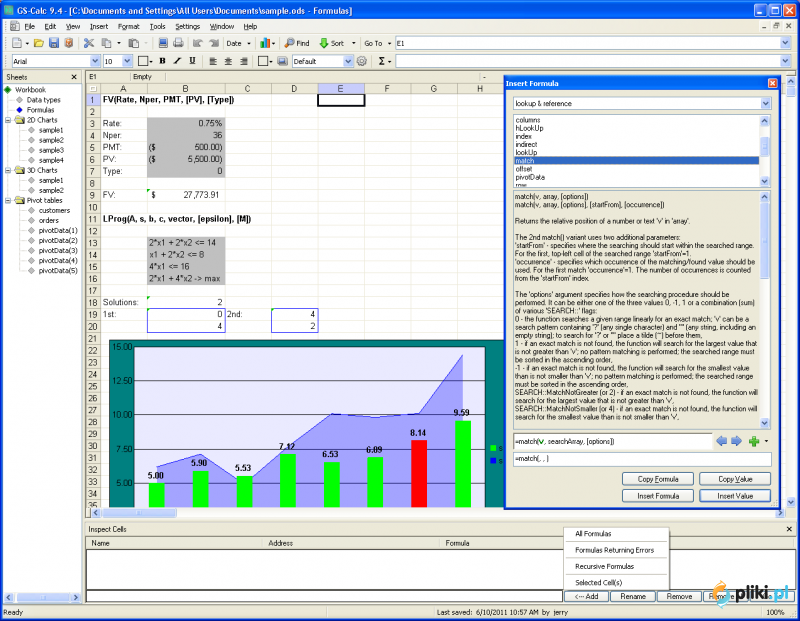Click the Insert Formula button
Viewport: 800px width, 621px height.
(x=658, y=496)
